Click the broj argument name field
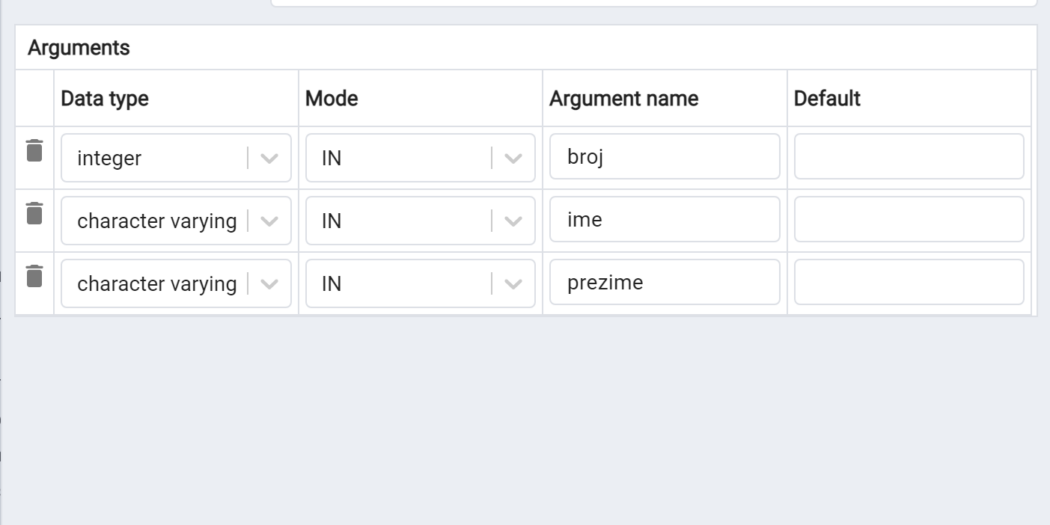This screenshot has height=525, width=1050. 664,157
